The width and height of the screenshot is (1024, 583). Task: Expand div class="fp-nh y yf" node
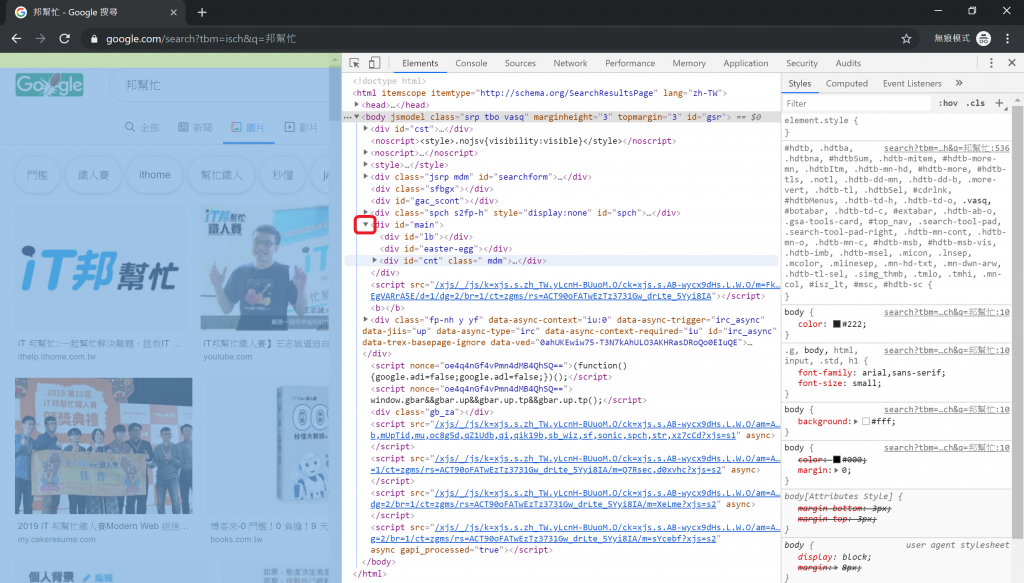click(366, 320)
